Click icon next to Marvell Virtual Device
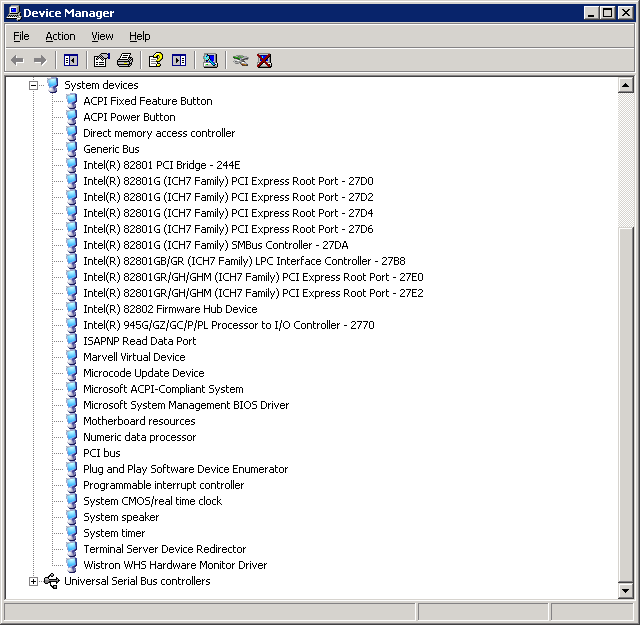 click(71, 357)
